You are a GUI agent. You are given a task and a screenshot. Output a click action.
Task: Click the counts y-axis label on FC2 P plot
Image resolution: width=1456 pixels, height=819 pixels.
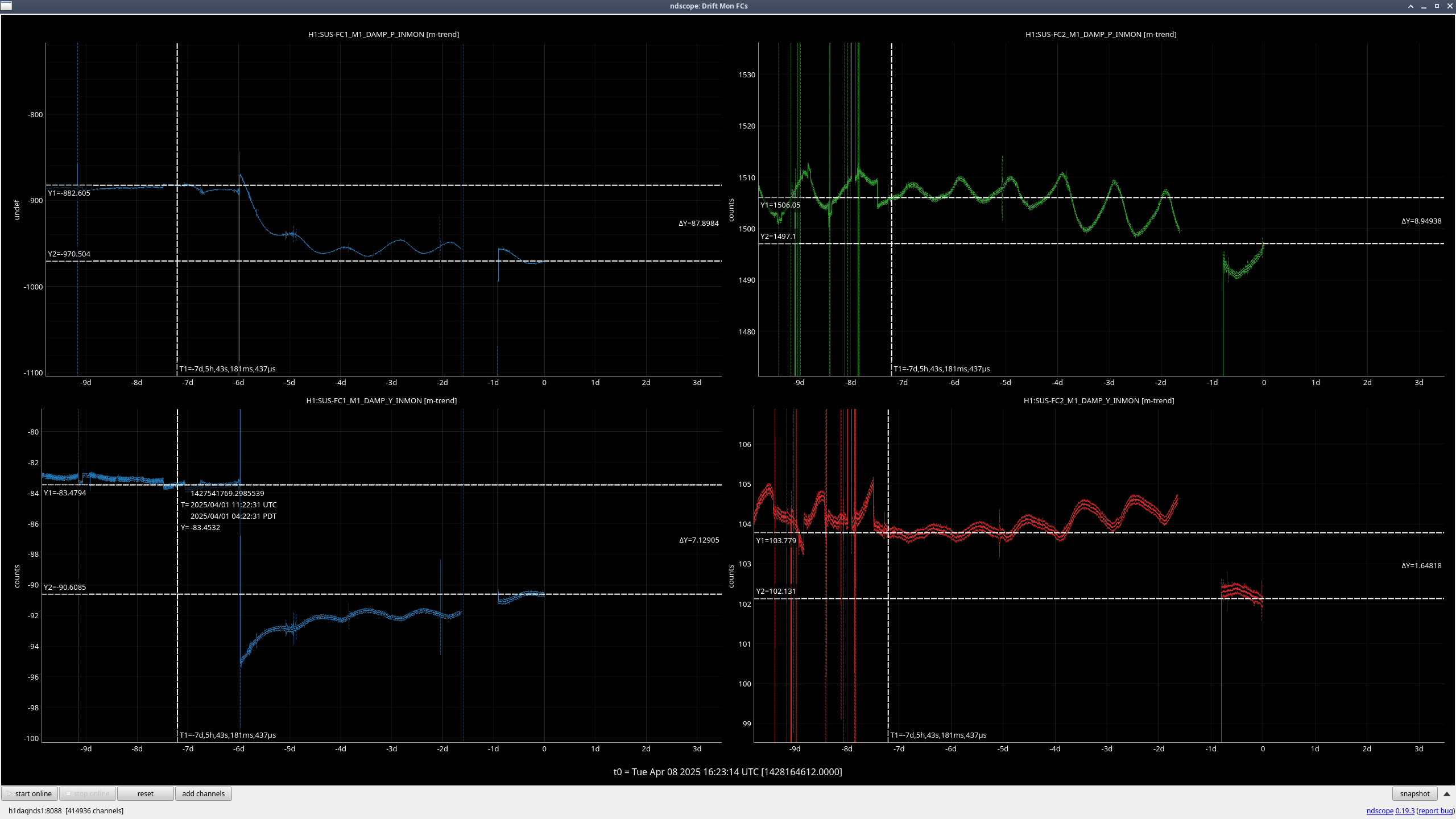pyautogui.click(x=731, y=210)
